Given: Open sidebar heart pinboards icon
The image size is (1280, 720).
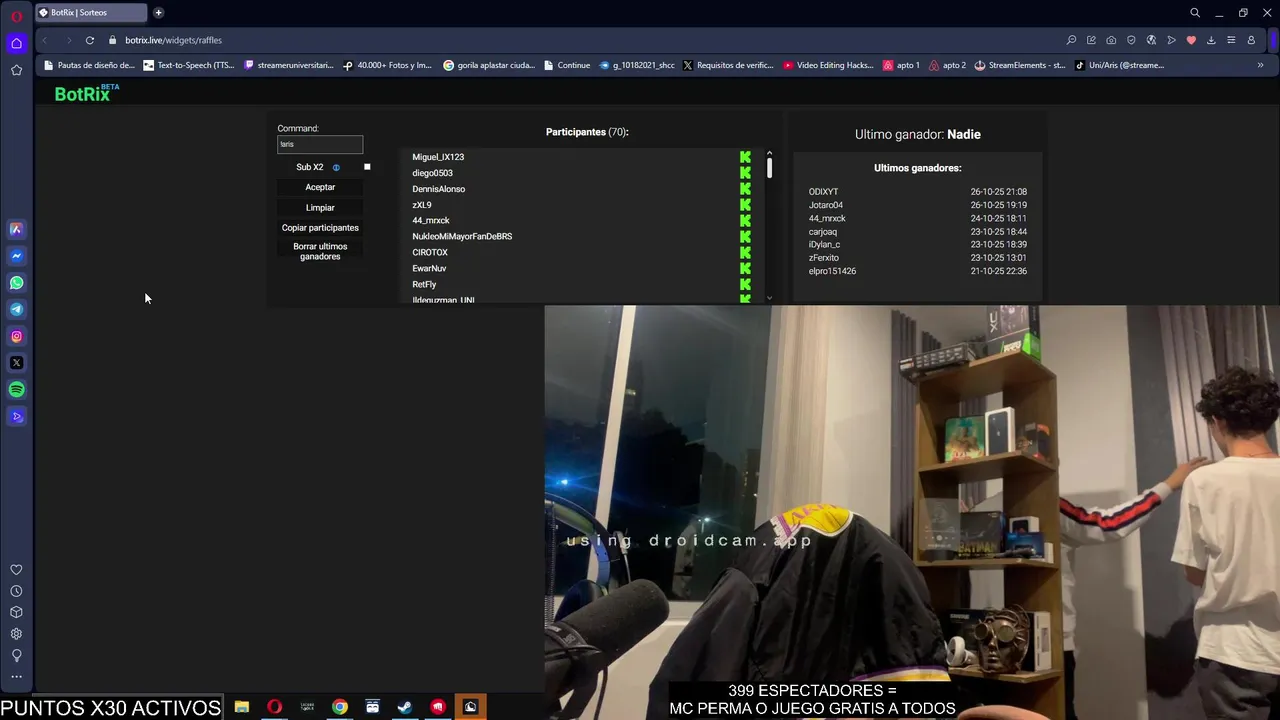Looking at the screenshot, I should [16, 570].
